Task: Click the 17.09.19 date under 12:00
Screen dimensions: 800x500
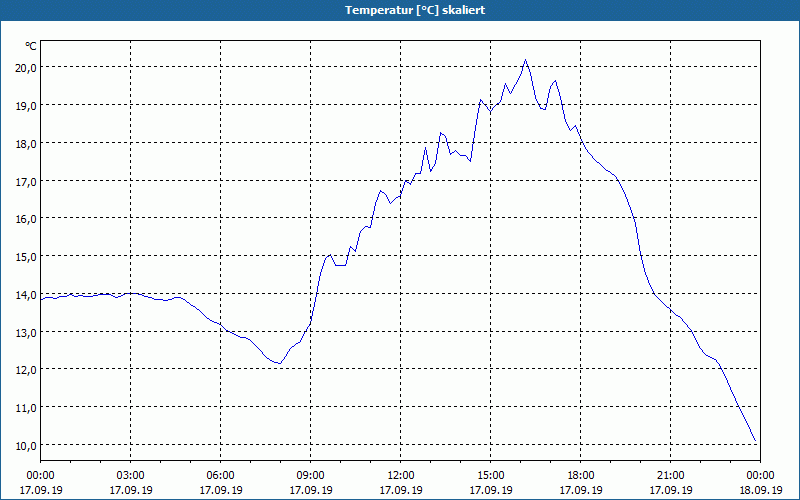Action: pyautogui.click(x=401, y=490)
